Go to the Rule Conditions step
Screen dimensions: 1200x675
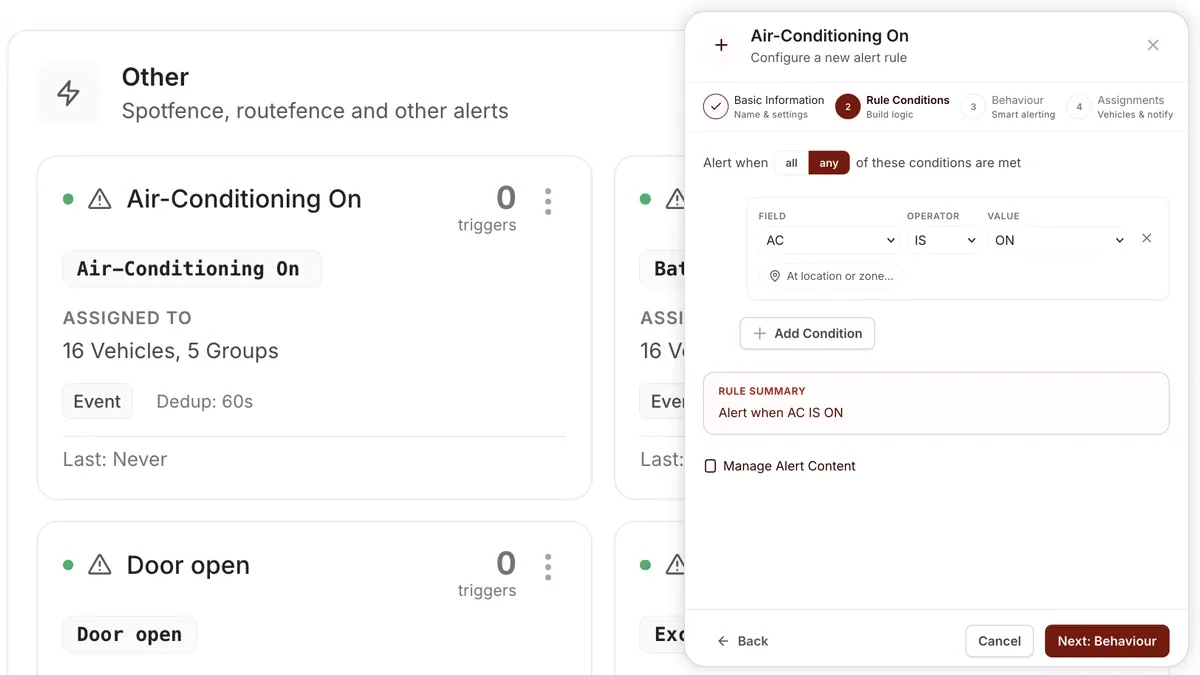tap(893, 107)
